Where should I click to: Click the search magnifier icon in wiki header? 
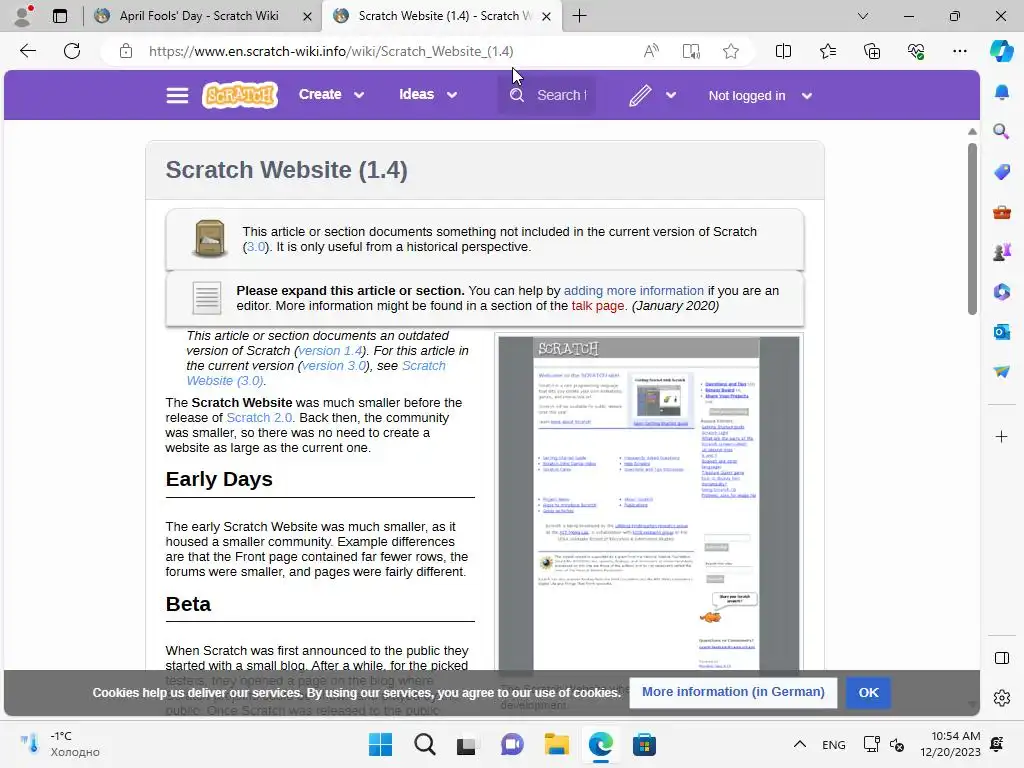pos(517,95)
